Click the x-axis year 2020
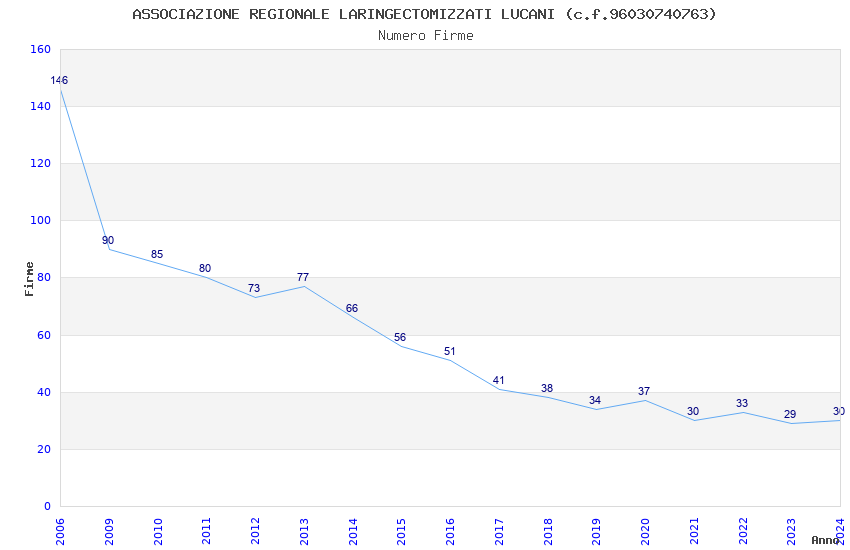 (645, 531)
